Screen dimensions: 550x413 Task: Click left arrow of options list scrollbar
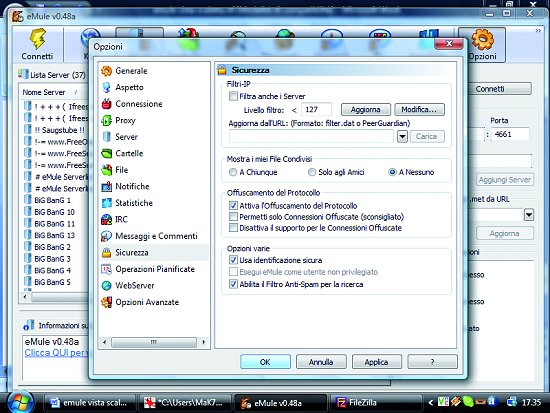[x=104, y=342]
